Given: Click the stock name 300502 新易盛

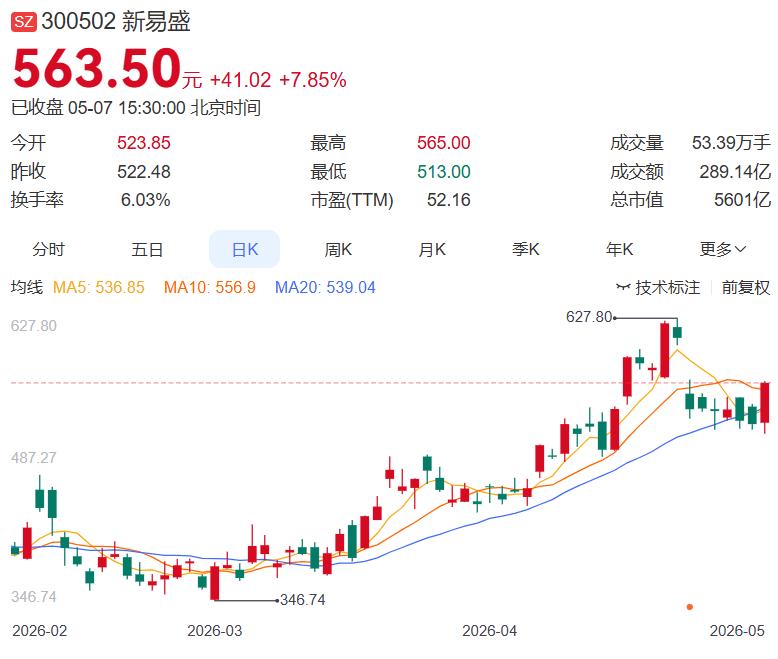Looking at the screenshot, I should click(x=116, y=22).
